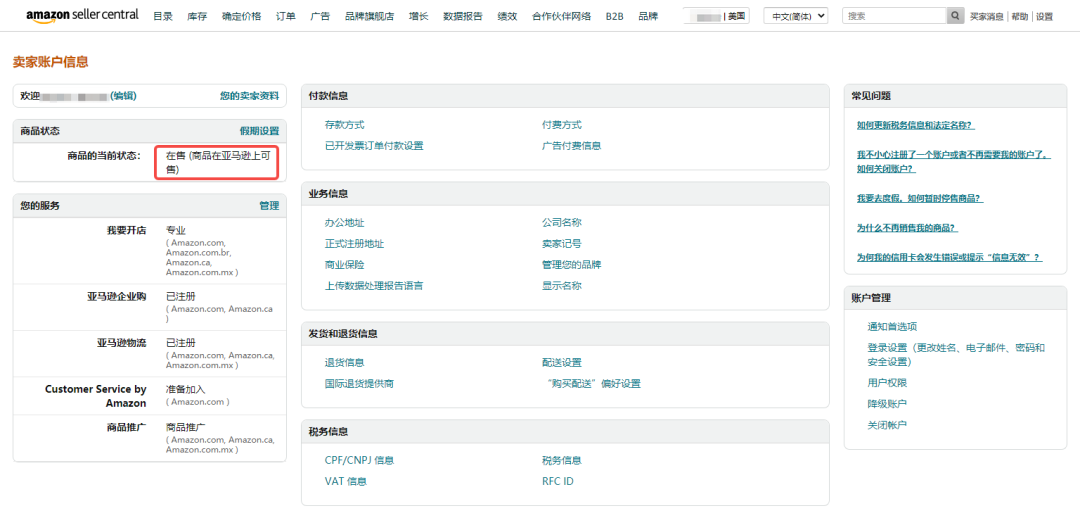Open 管理您的品牌 link
Viewport: 1080px width, 518px height.
pyautogui.click(x=572, y=265)
